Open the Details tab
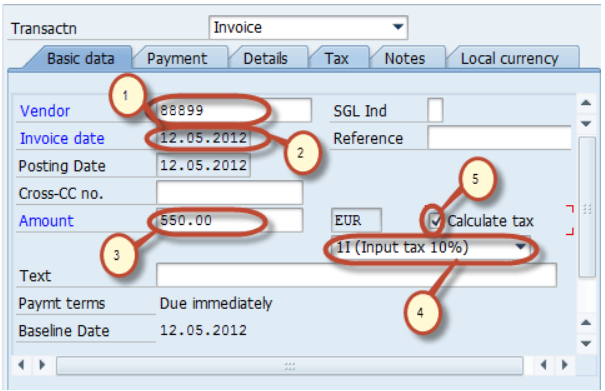605x391 pixels. click(265, 58)
